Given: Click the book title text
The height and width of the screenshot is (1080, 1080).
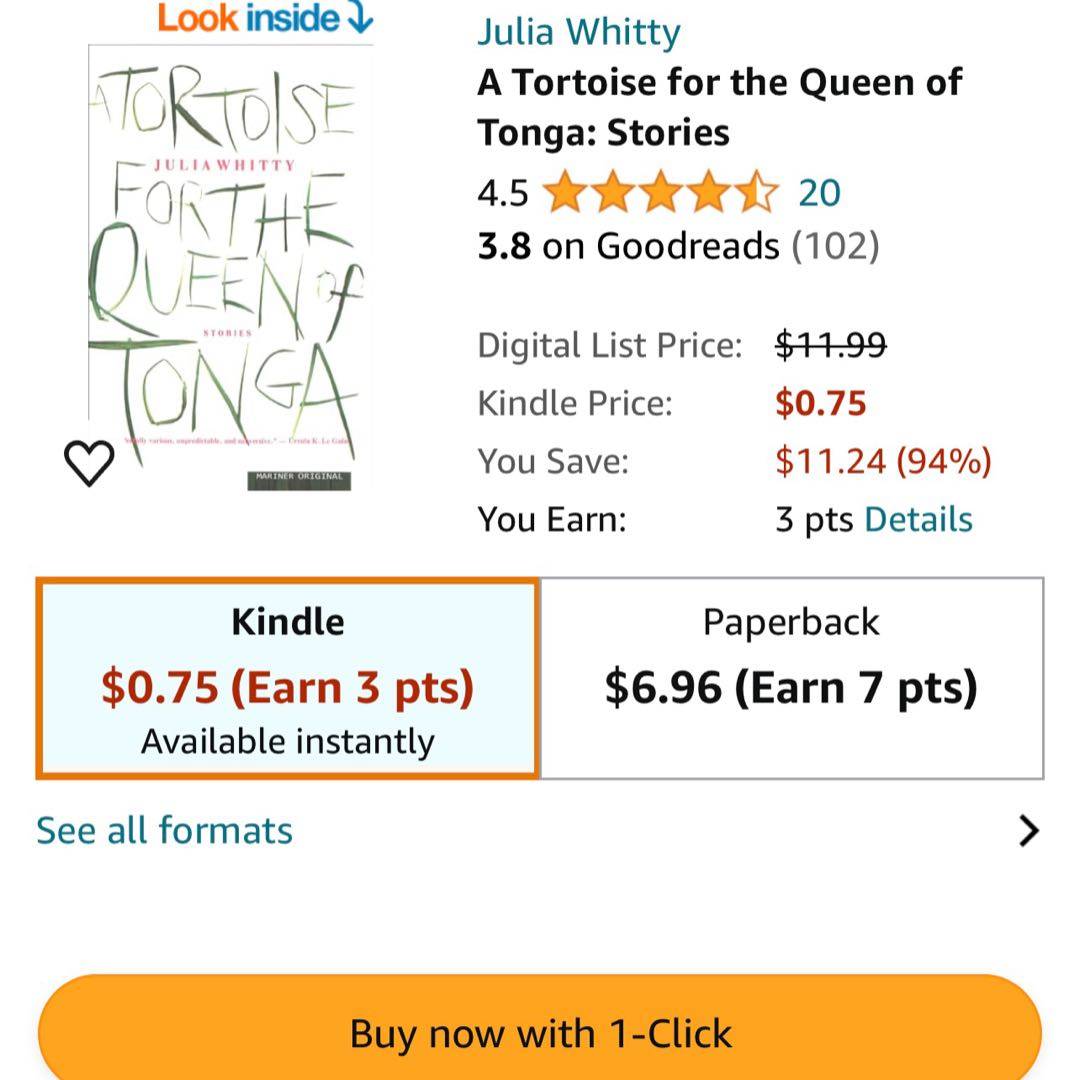Looking at the screenshot, I should coord(719,107).
